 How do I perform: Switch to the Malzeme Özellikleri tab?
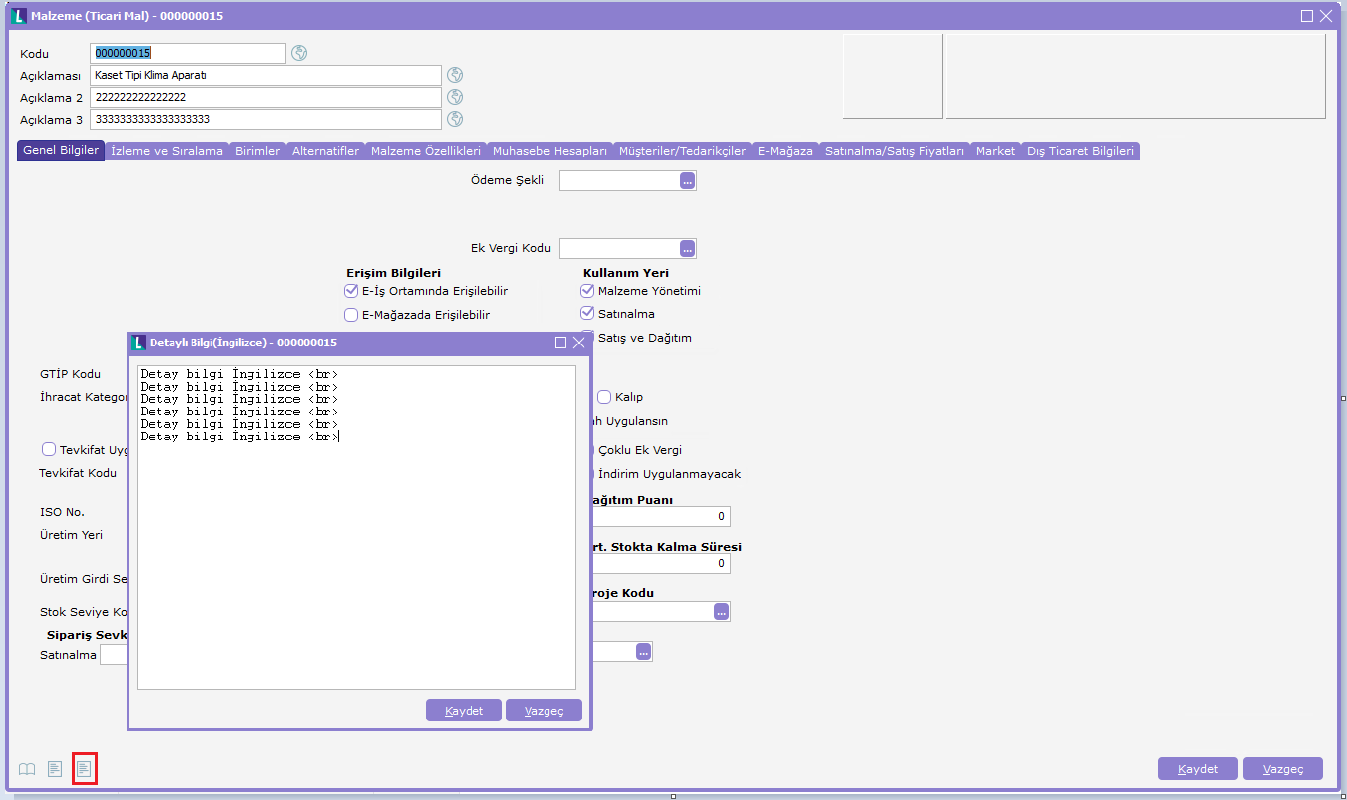425,151
